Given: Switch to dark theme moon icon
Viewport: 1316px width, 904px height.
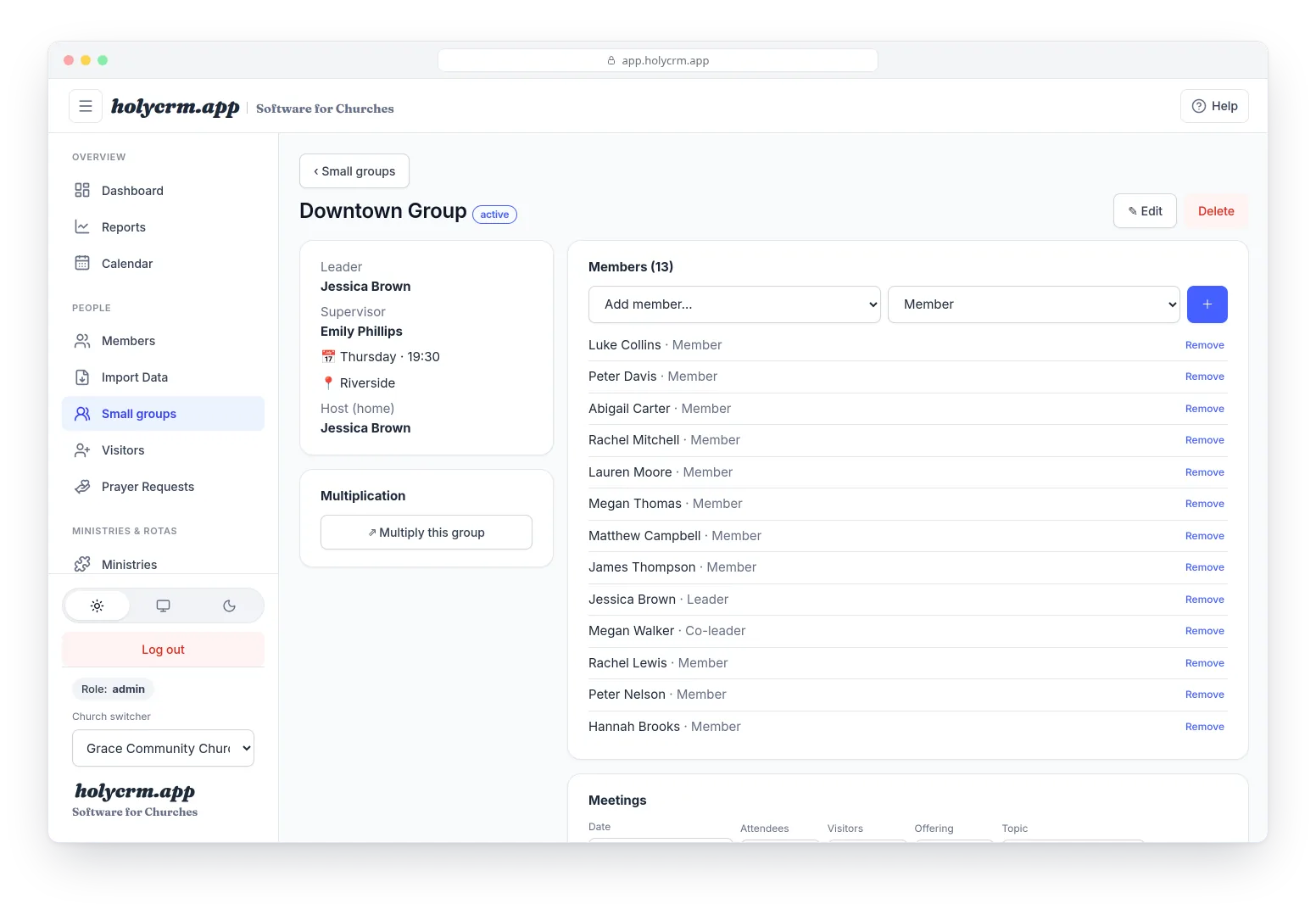Looking at the screenshot, I should (x=229, y=605).
